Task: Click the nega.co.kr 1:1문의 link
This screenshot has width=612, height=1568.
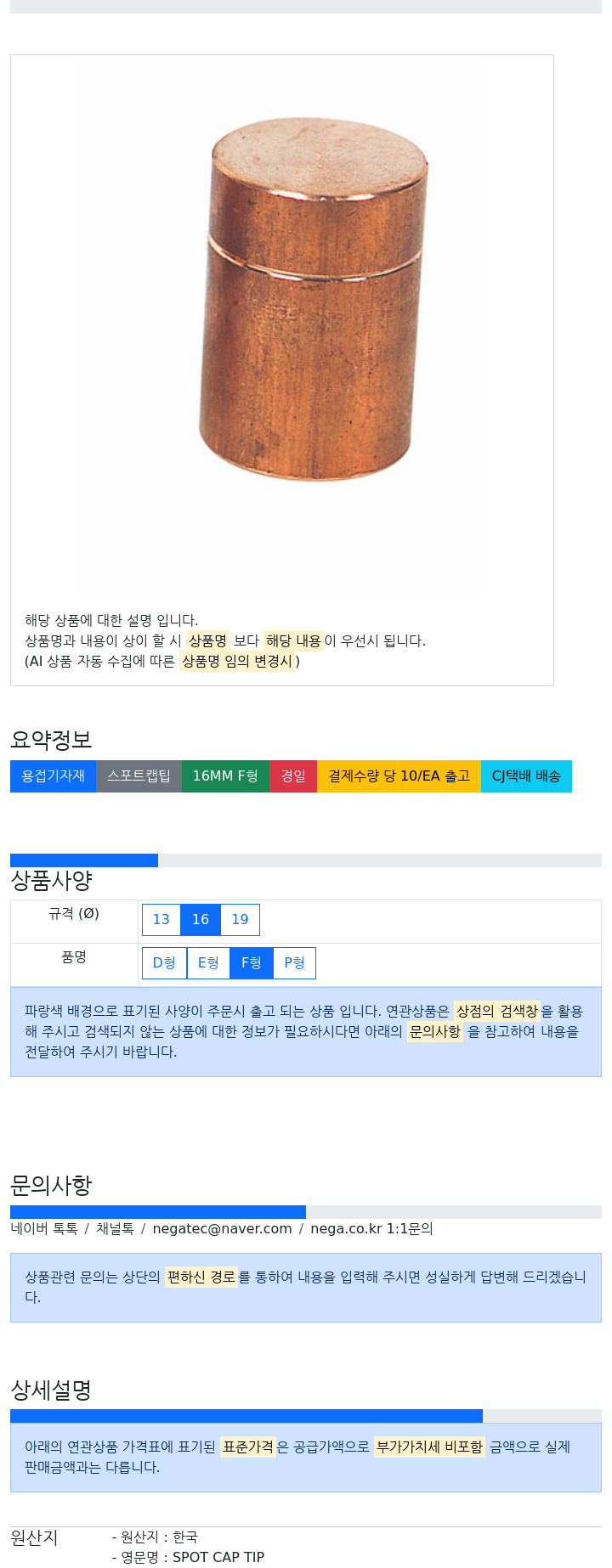Action: pyautogui.click(x=371, y=1228)
